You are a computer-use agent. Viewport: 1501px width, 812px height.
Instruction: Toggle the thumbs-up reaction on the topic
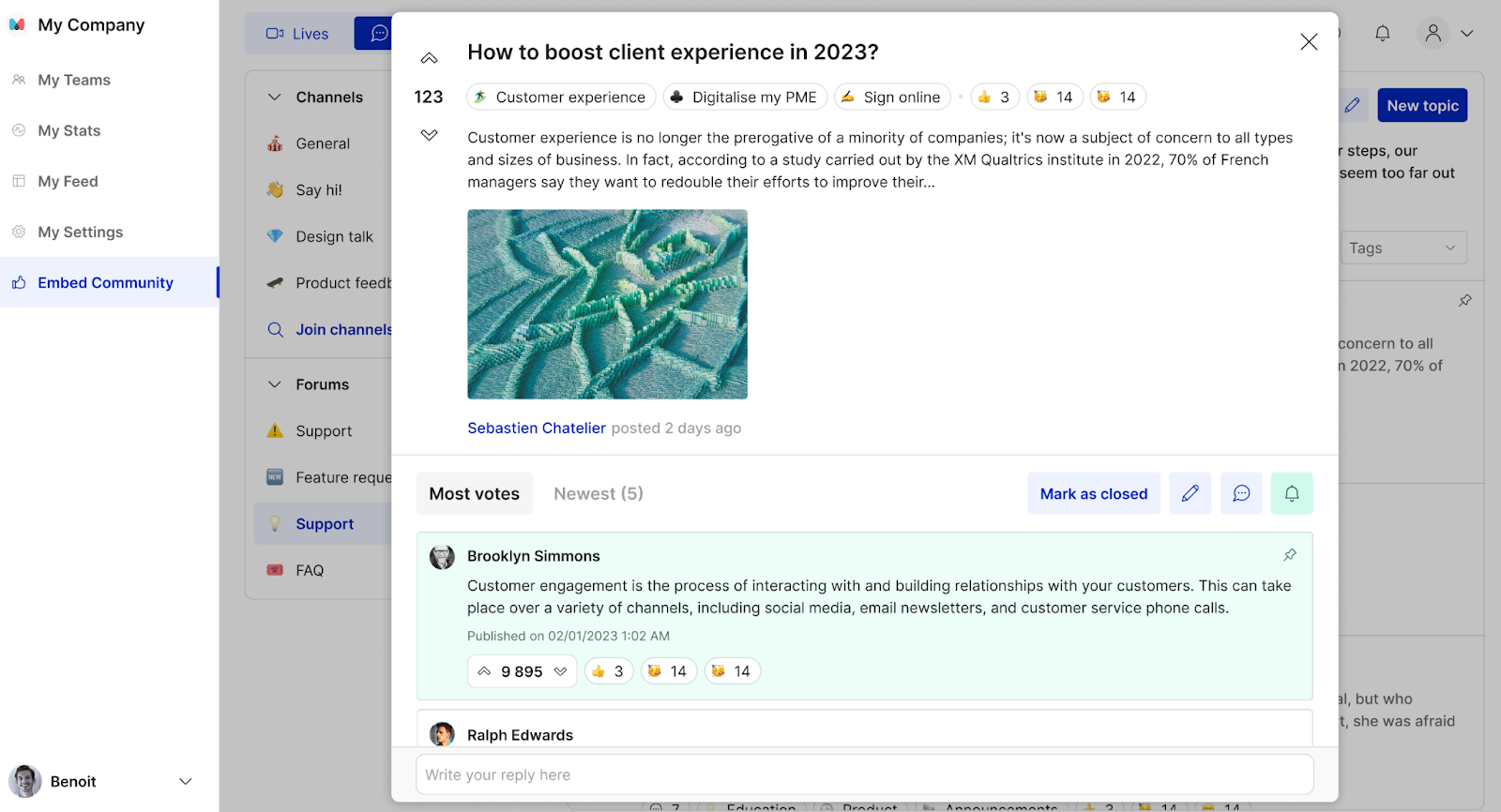[x=994, y=97]
